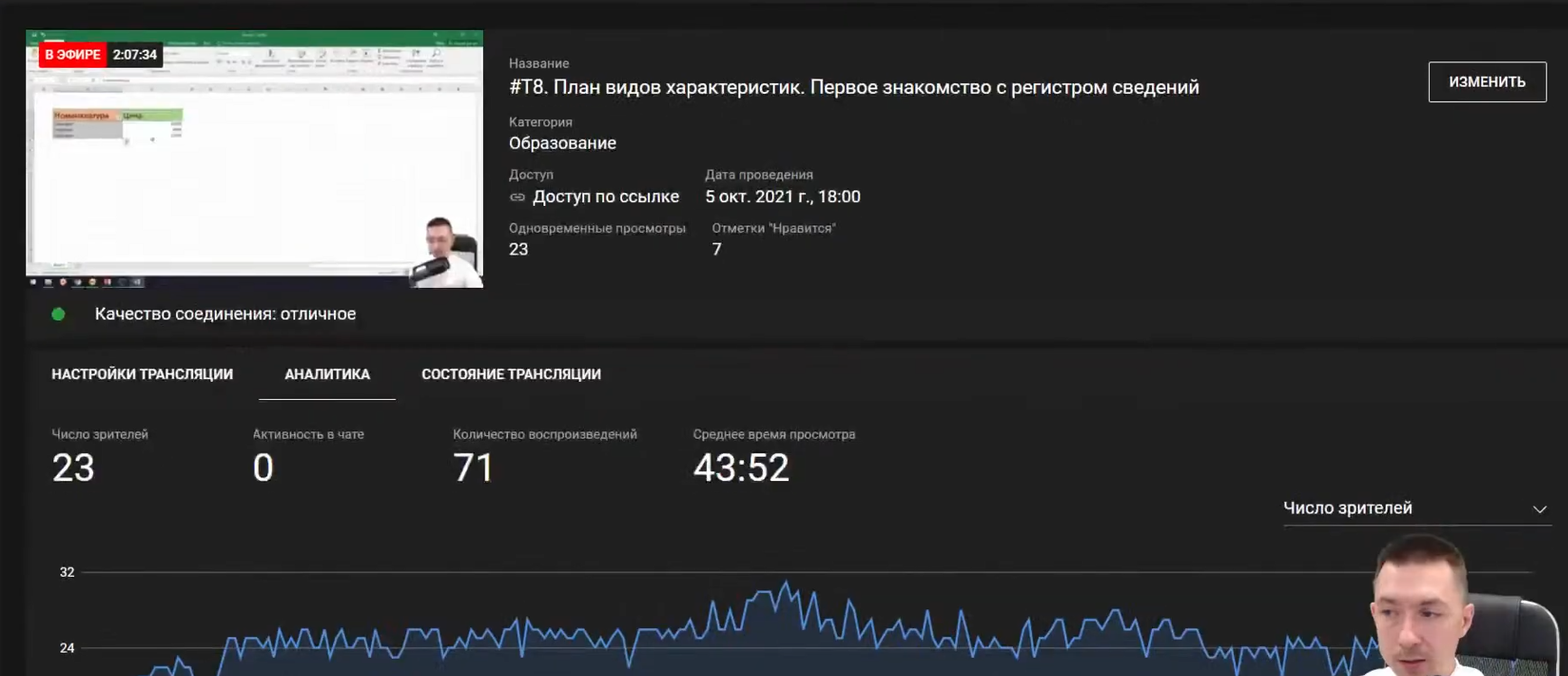Viewport: 1568px width, 676px height.
Task: Click the Среднее время просмотра value 43:52
Action: pyautogui.click(x=740, y=468)
